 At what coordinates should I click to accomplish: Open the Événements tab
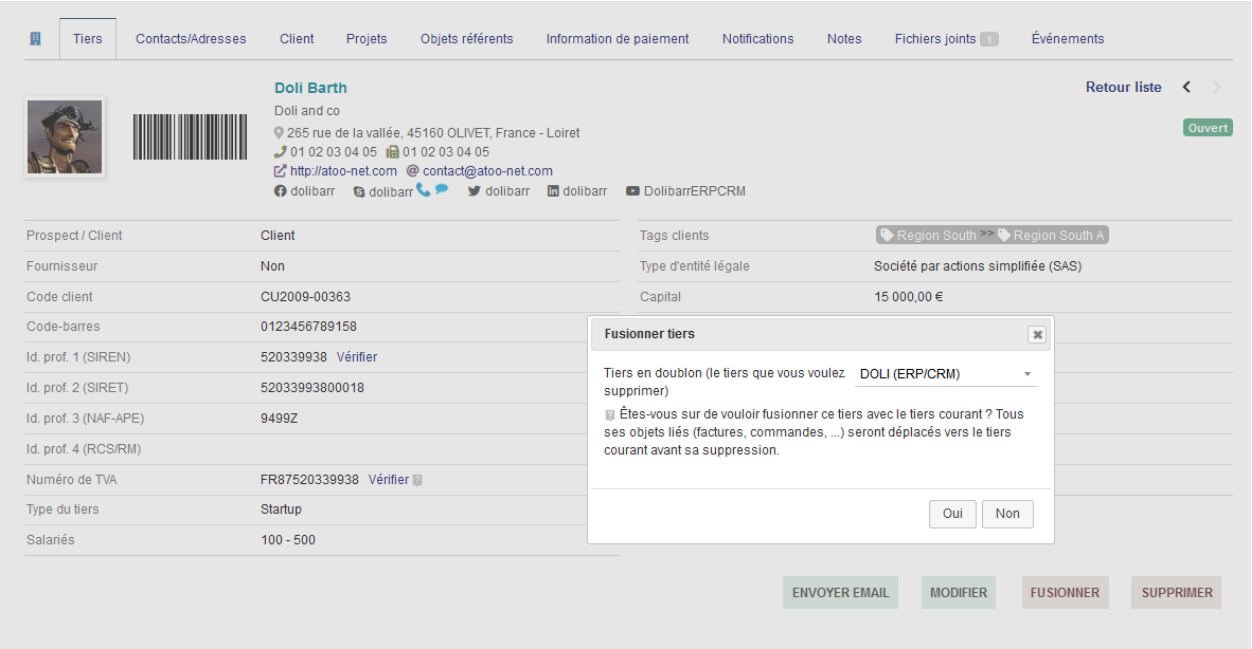[1068, 39]
